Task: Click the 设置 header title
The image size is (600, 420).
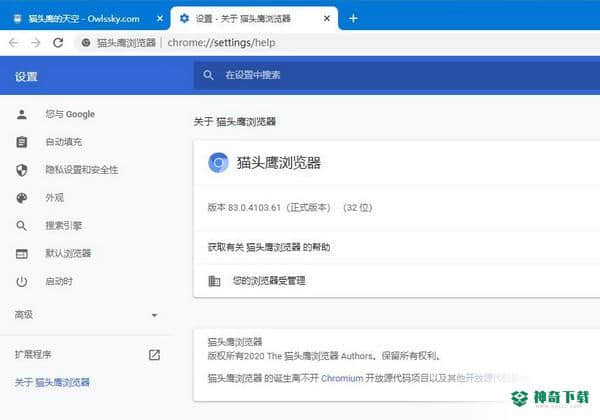Action: click(26, 77)
